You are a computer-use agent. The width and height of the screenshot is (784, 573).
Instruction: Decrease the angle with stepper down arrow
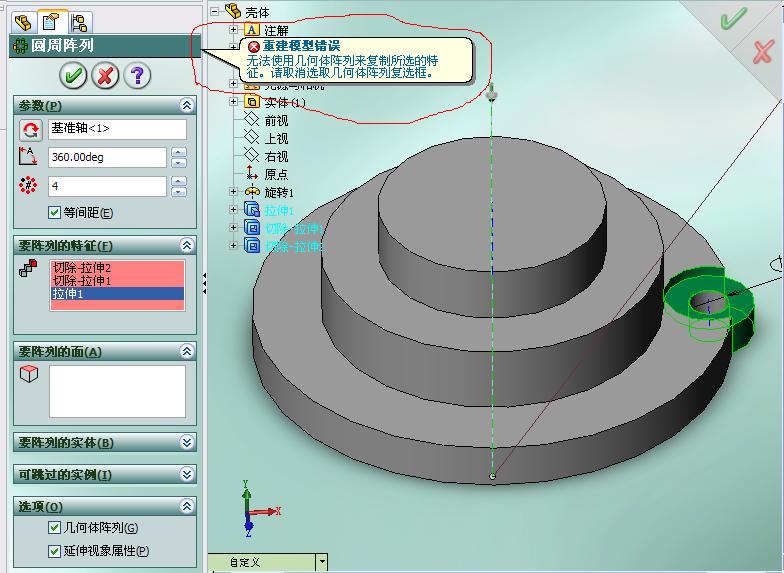(x=179, y=163)
